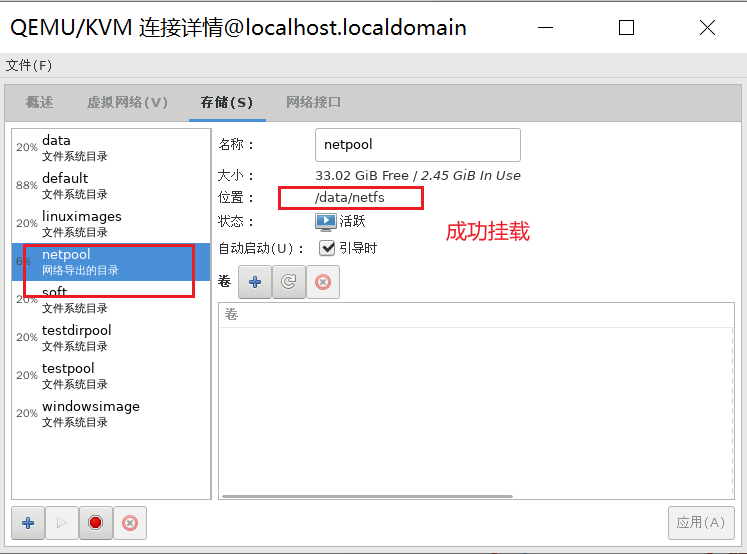Start the selected storage pool

point(61,523)
